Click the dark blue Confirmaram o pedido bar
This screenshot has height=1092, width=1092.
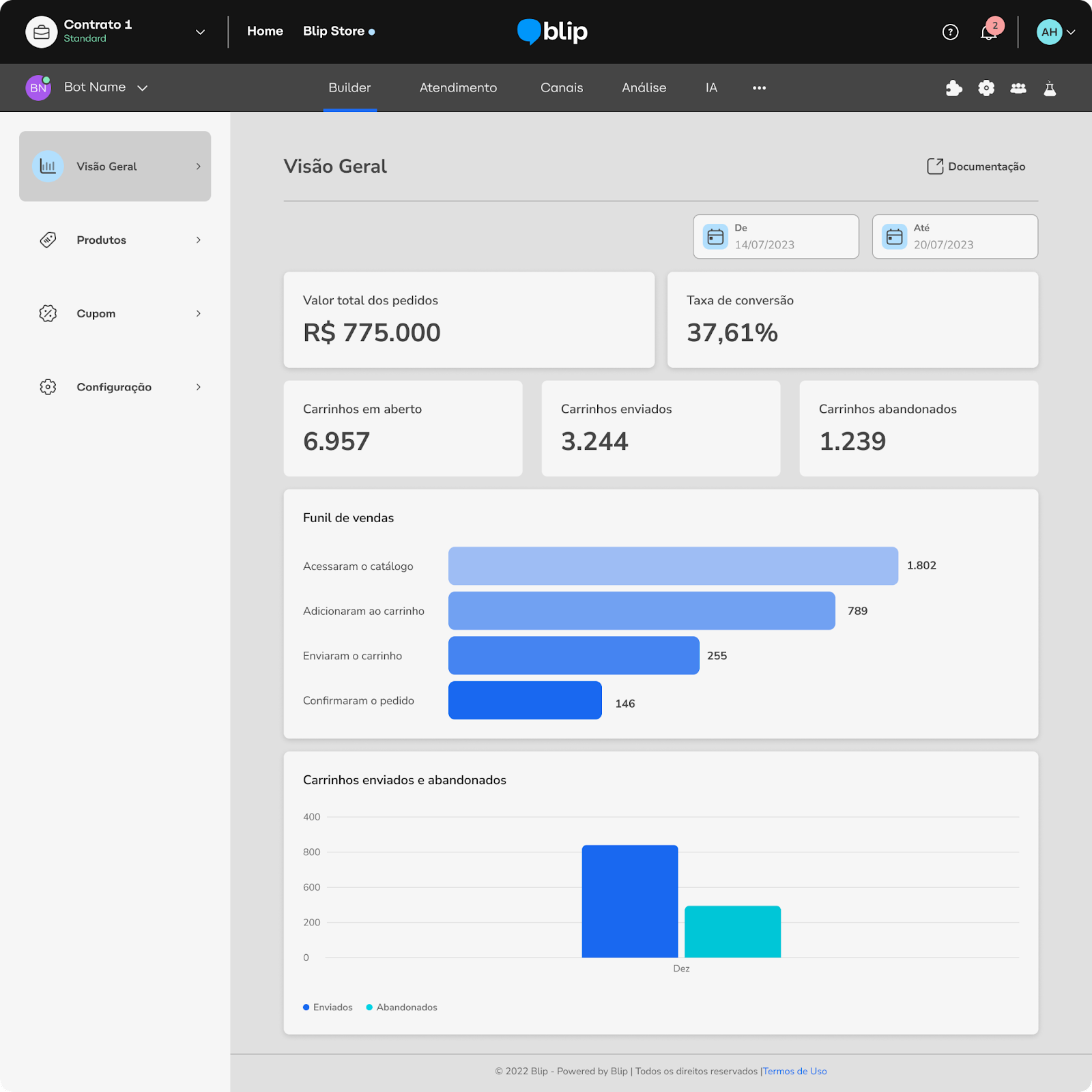525,700
